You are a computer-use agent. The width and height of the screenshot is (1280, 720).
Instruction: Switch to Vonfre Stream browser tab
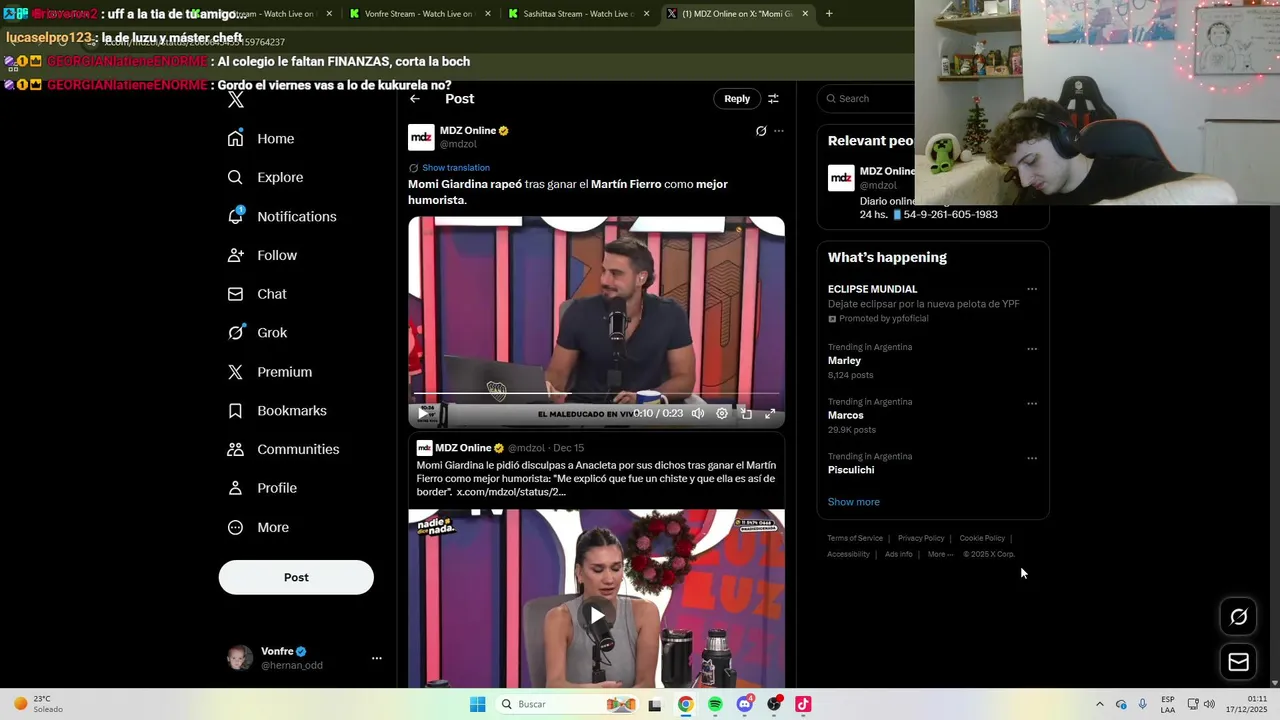(x=419, y=14)
